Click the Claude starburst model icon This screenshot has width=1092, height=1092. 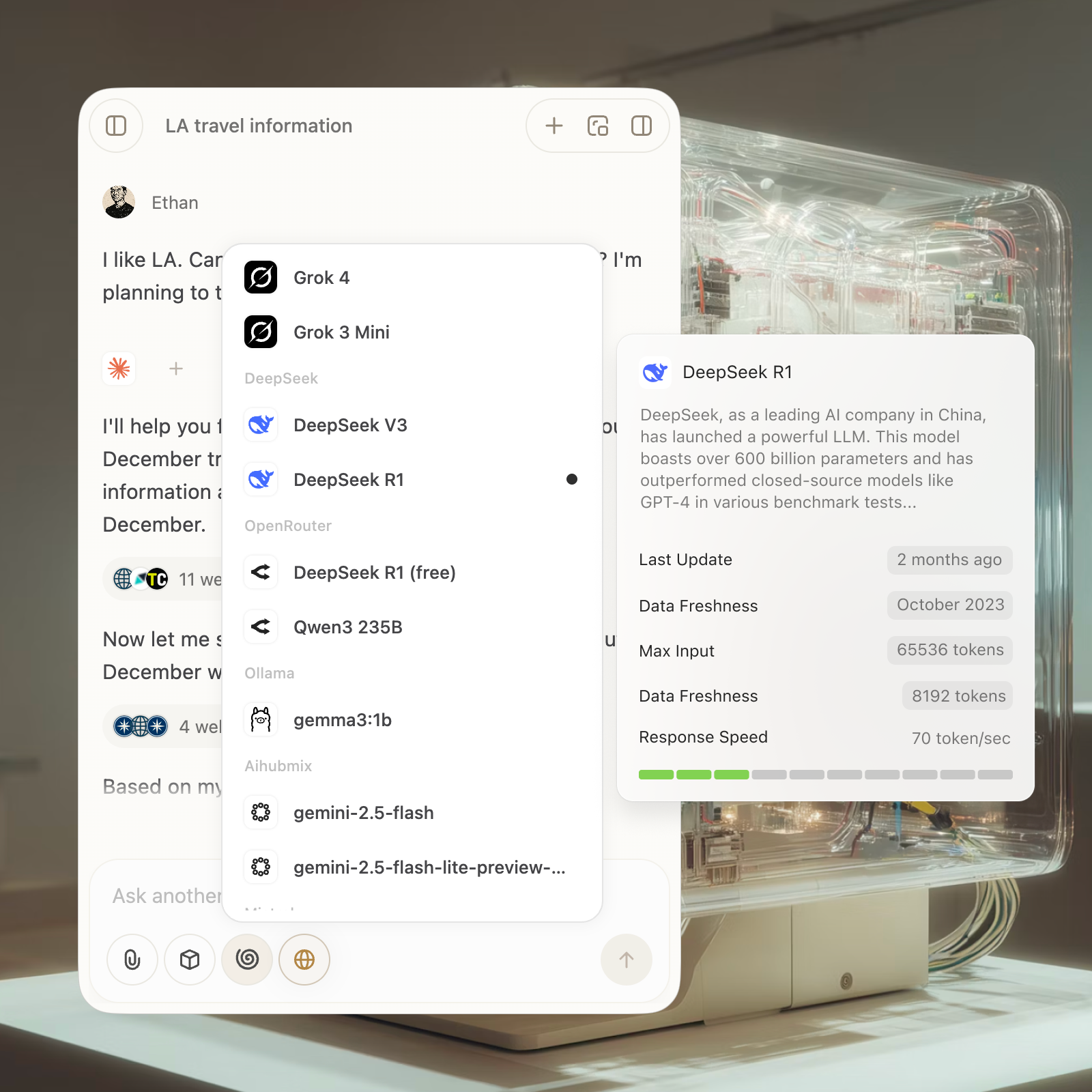pos(119,369)
